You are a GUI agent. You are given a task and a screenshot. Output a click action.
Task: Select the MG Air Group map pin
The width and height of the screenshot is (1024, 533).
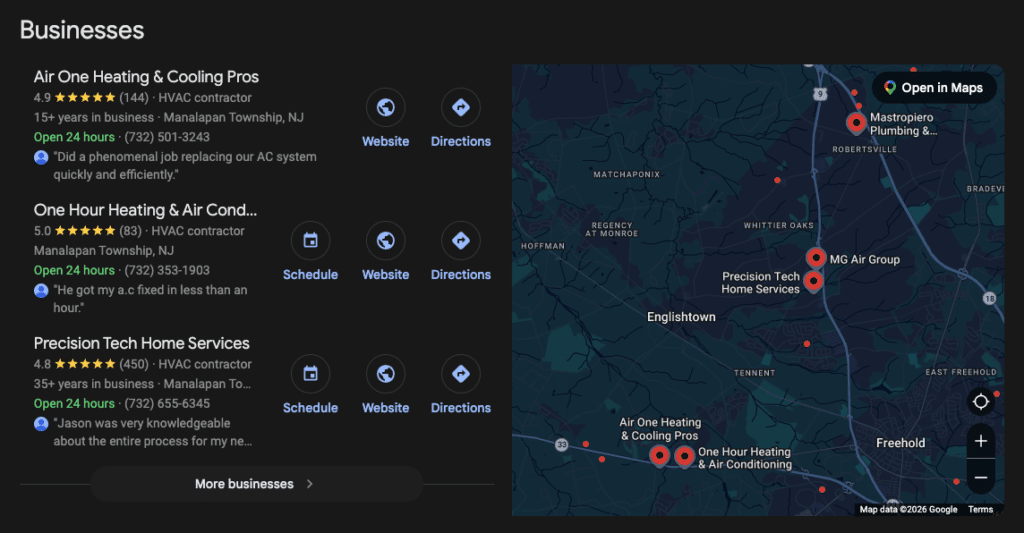(x=816, y=259)
